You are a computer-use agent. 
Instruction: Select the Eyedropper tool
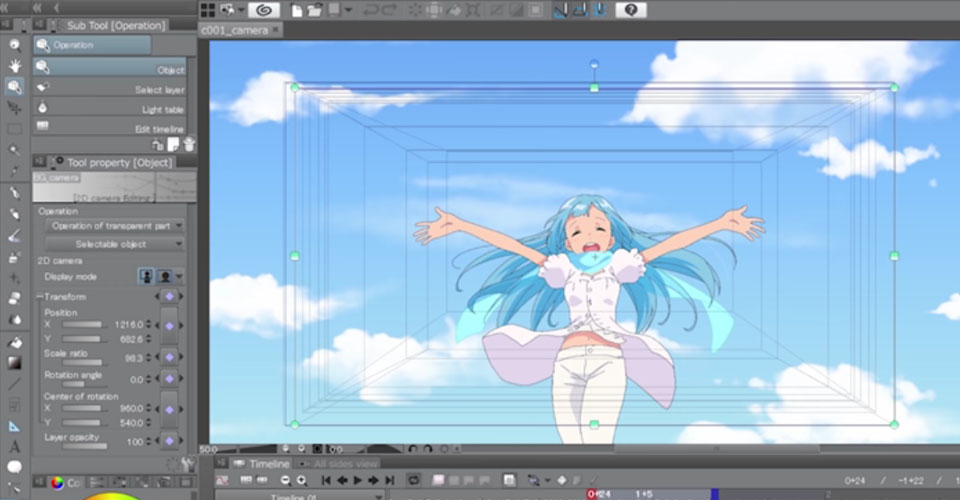(14, 172)
